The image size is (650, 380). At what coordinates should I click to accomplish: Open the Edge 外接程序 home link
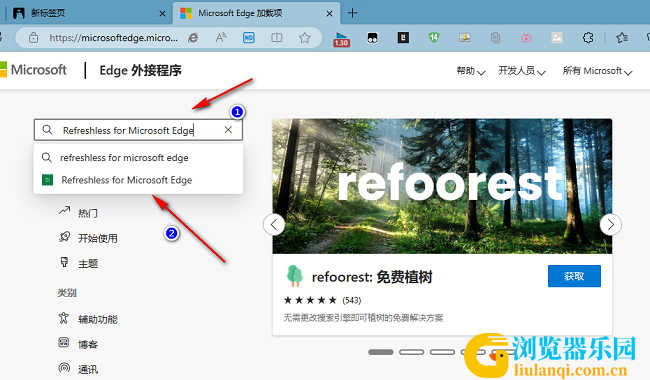tap(140, 70)
